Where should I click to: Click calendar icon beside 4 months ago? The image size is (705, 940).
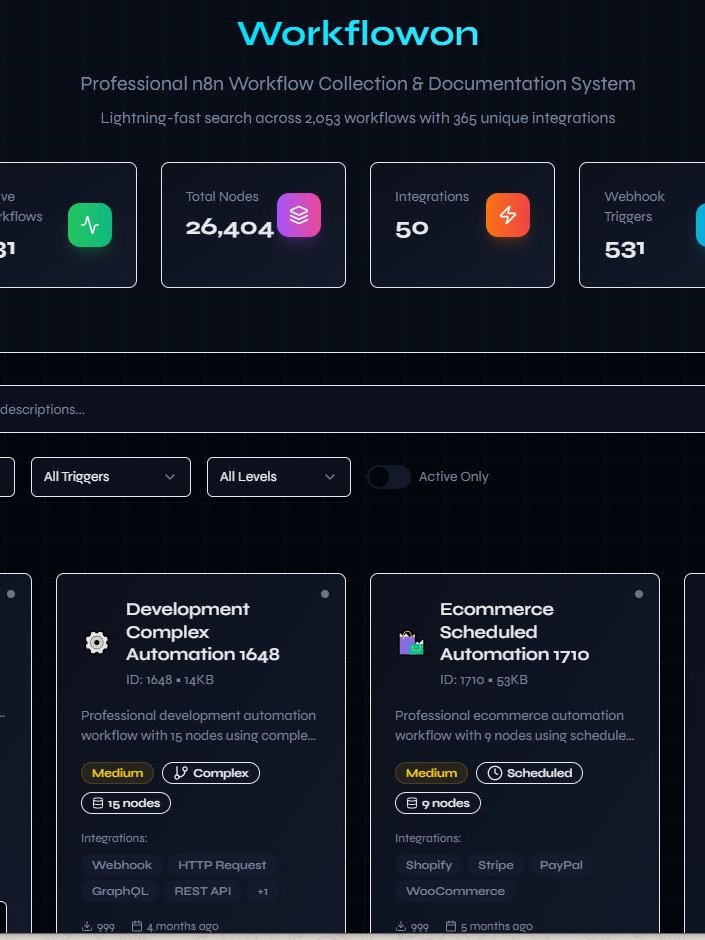coord(137,926)
